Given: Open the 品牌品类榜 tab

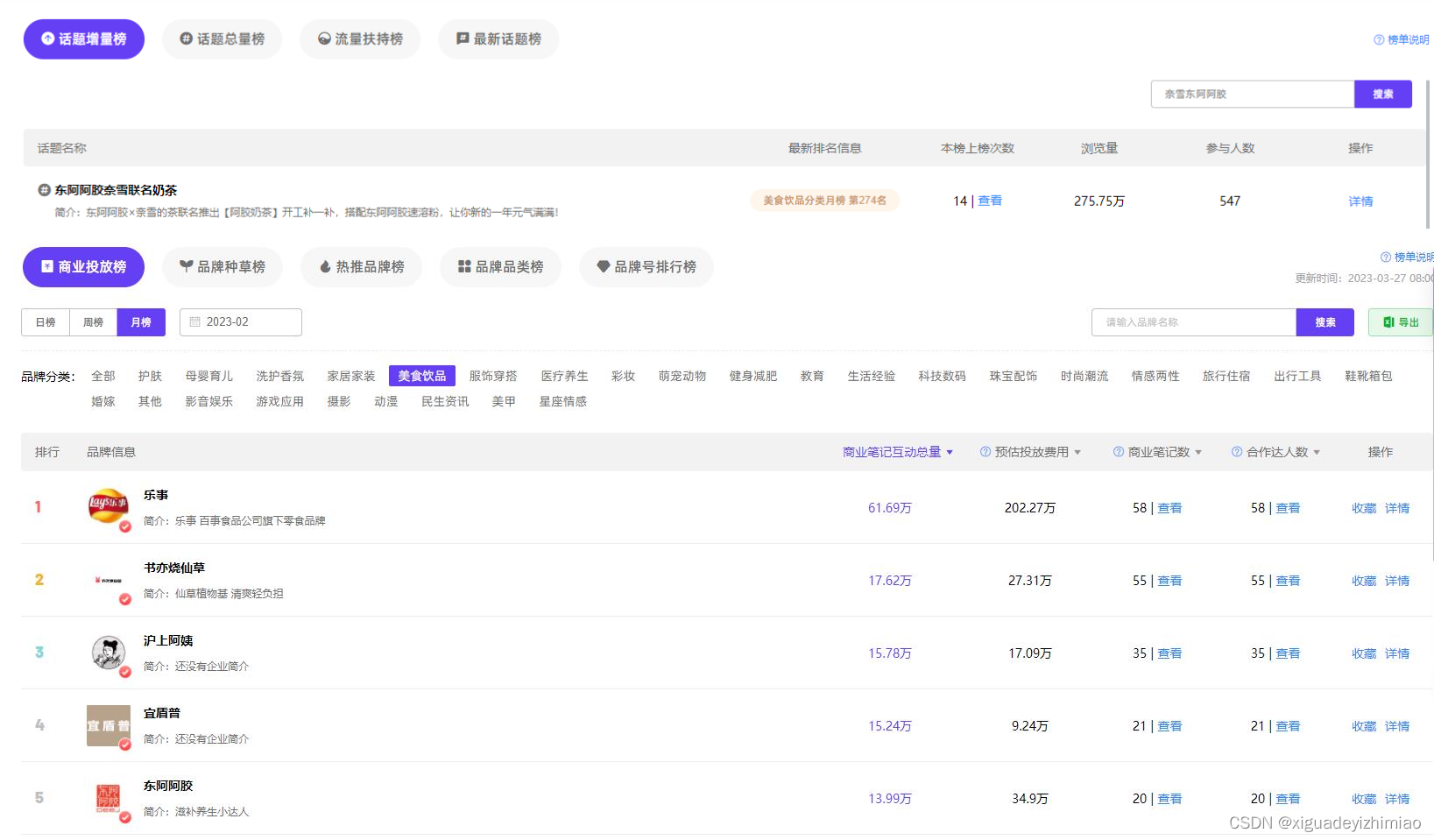Looking at the screenshot, I should (x=500, y=267).
